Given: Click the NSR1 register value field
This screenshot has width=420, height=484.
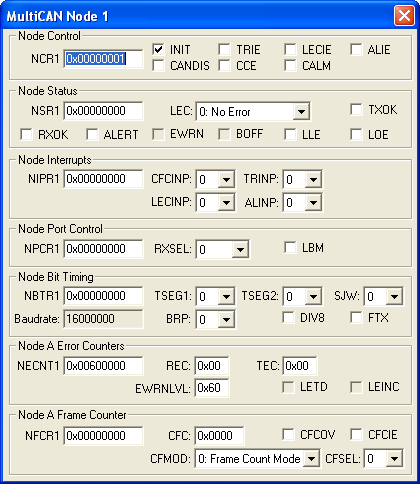Looking at the screenshot, I should pyautogui.click(x=103, y=111).
